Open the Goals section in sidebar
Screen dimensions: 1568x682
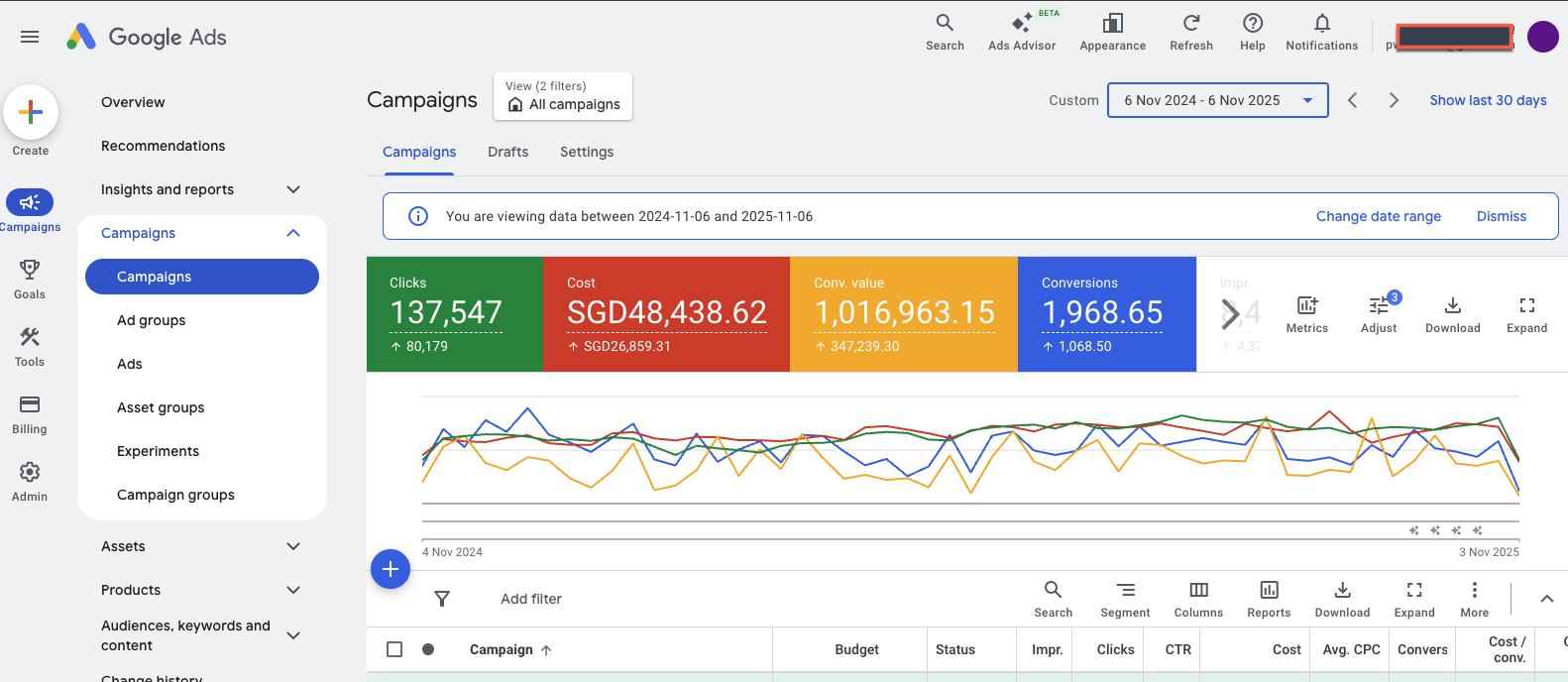tap(30, 279)
